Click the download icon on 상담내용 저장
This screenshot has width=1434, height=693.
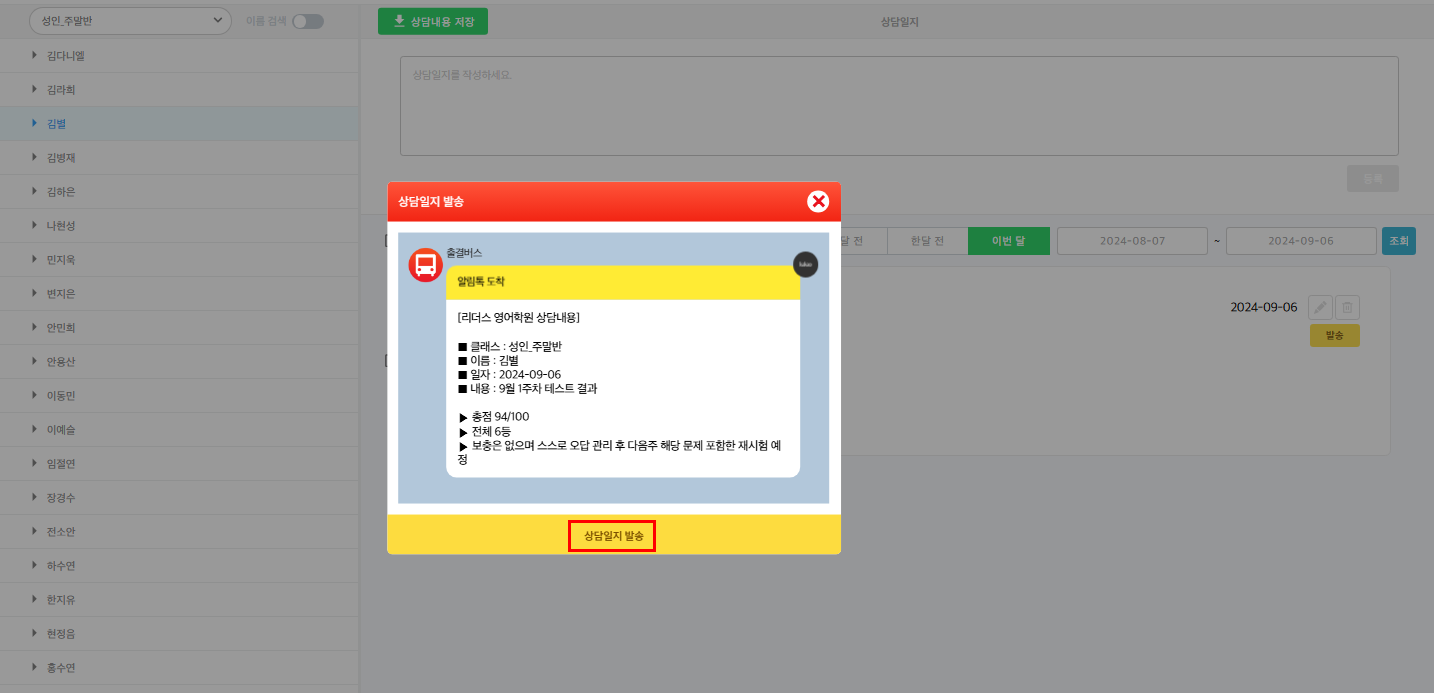(x=399, y=21)
